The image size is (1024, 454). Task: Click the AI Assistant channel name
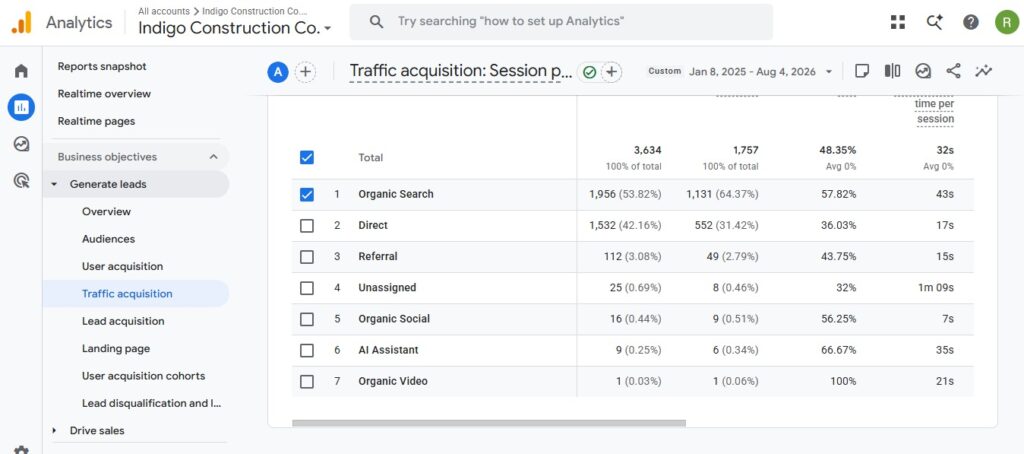click(388, 350)
